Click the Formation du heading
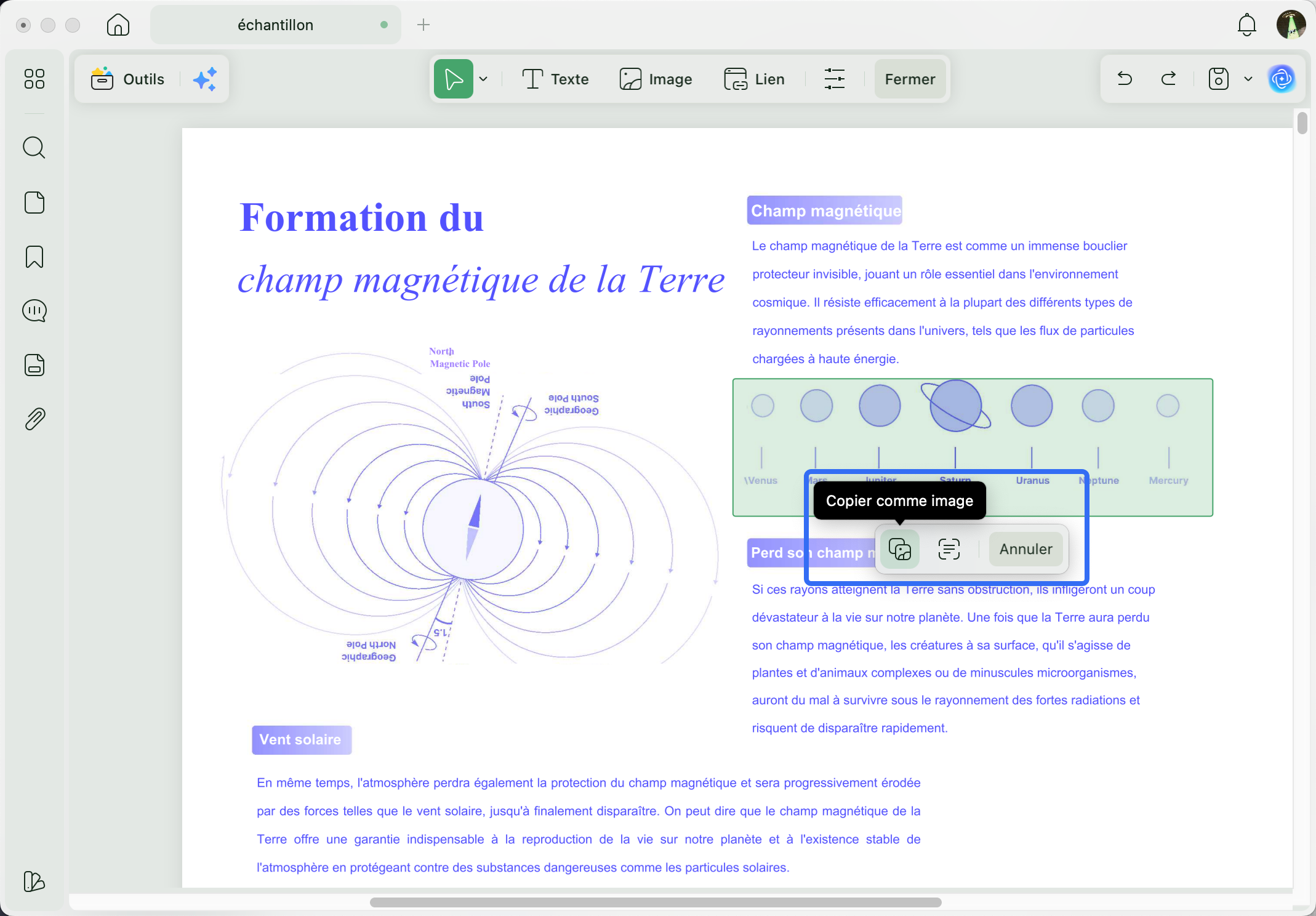 (362, 218)
